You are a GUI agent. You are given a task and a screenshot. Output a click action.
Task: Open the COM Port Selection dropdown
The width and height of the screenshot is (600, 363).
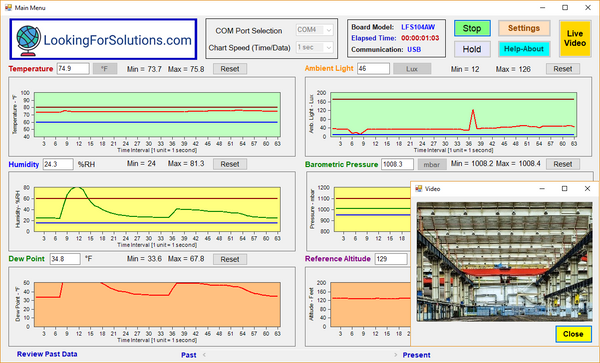(315, 30)
